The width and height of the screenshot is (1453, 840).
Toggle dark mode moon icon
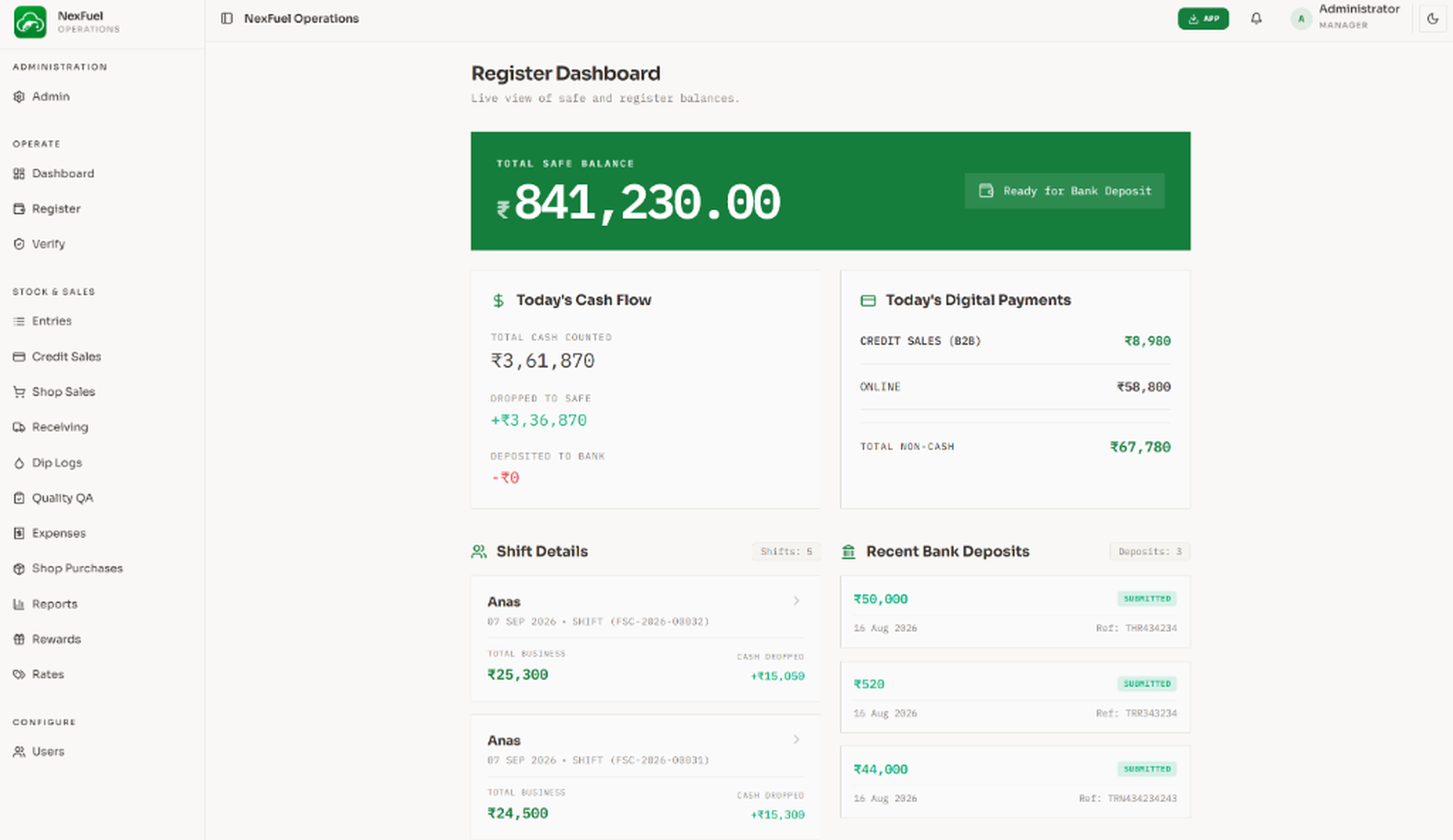coord(1432,19)
